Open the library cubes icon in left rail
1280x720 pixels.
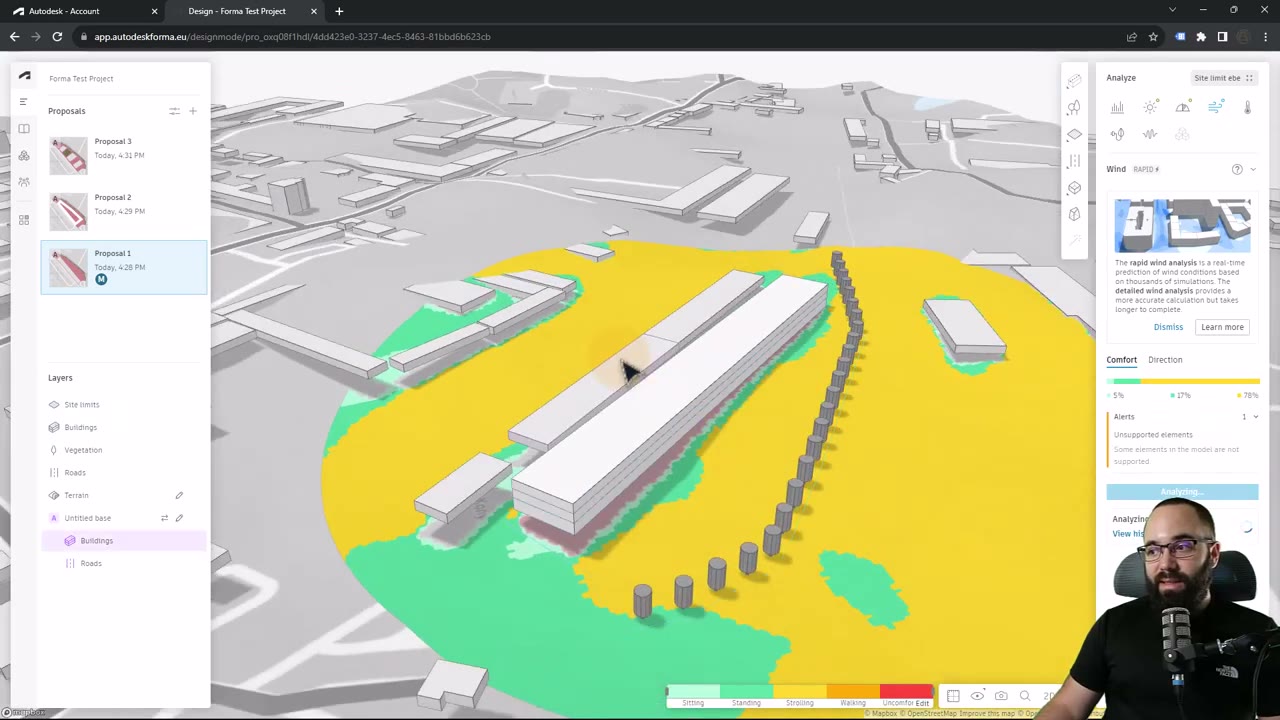(x=24, y=156)
